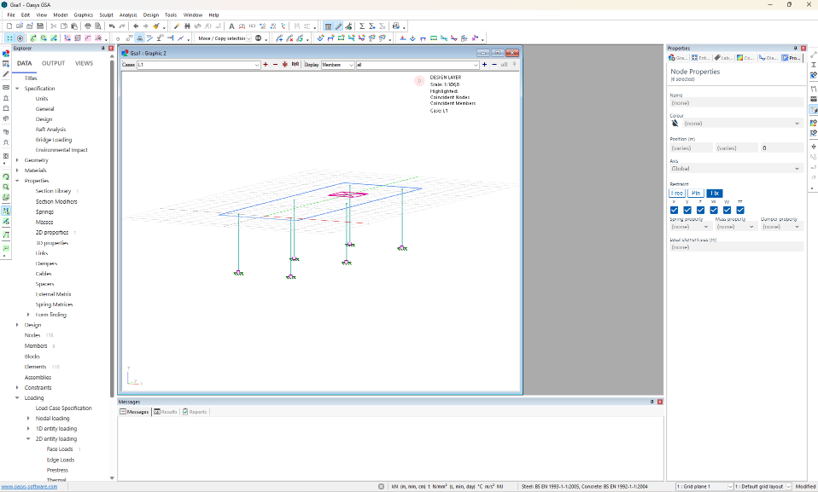Open the Sculpt menu

106,15
